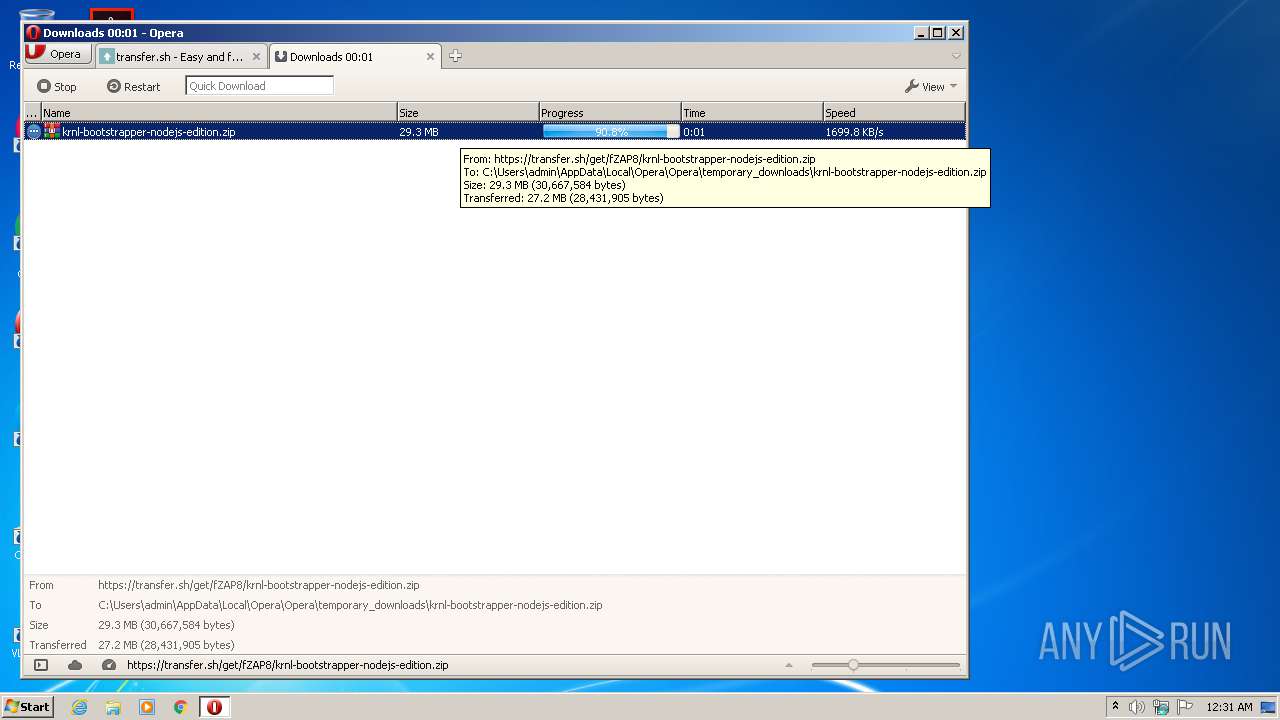The height and width of the screenshot is (720, 1280).
Task: Launch Internet Explorer from taskbar
Action: [79, 707]
